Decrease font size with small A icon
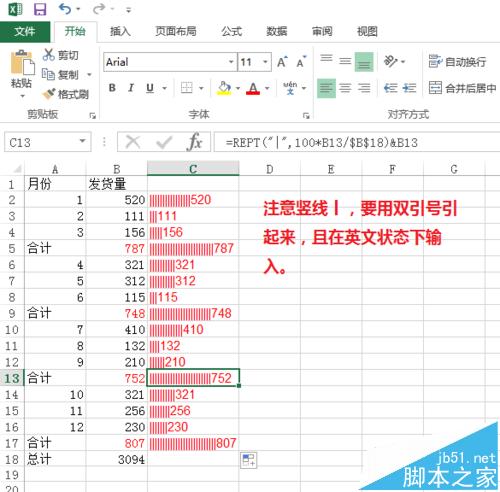Image resolution: width=500 pixels, height=492 pixels. 301,62
